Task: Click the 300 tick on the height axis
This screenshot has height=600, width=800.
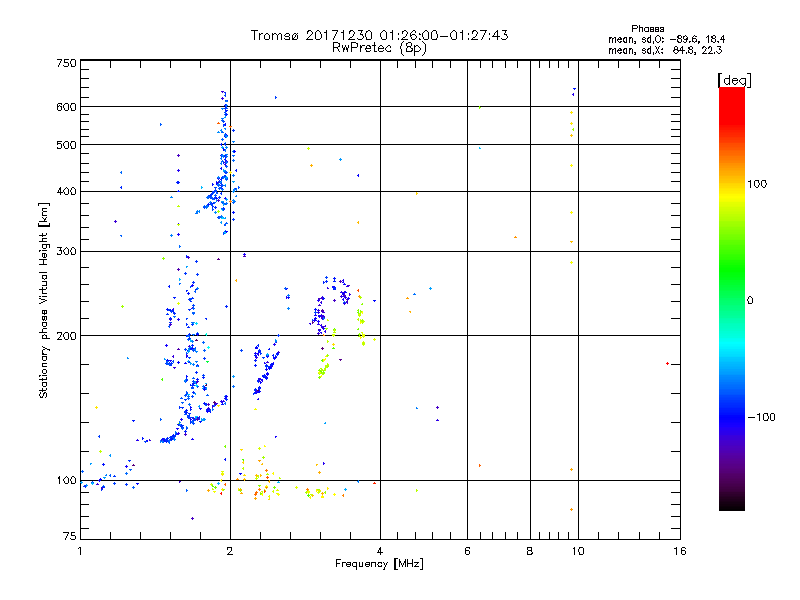Action: click(x=66, y=251)
